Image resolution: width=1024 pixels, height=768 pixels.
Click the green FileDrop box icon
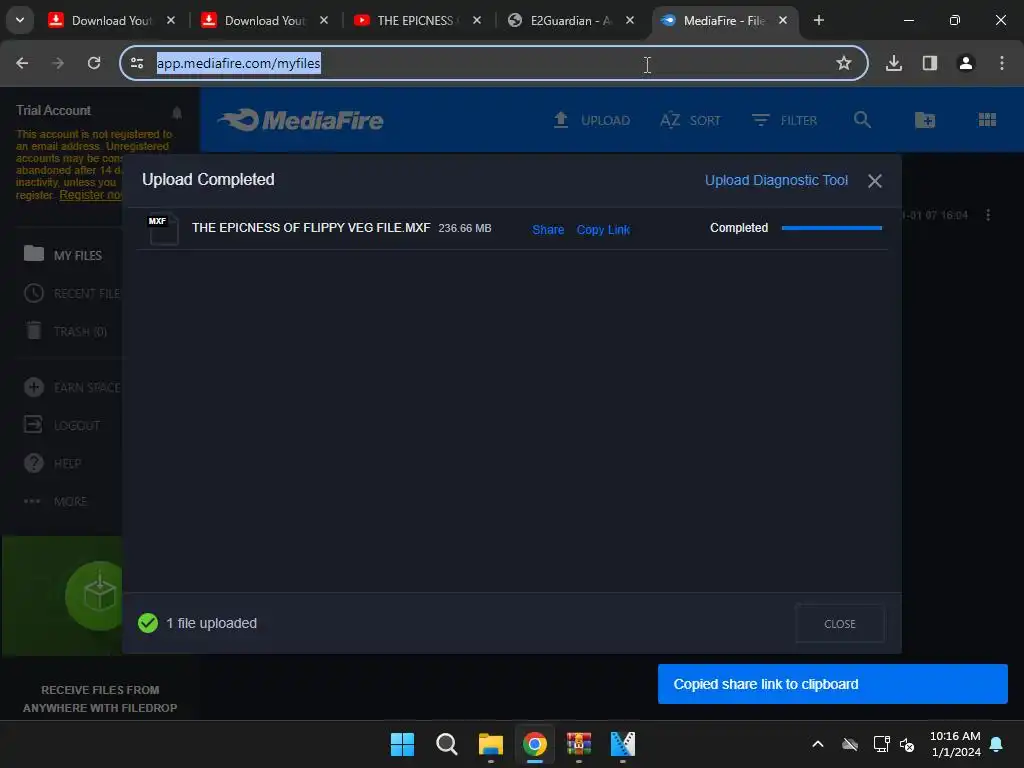click(96, 595)
